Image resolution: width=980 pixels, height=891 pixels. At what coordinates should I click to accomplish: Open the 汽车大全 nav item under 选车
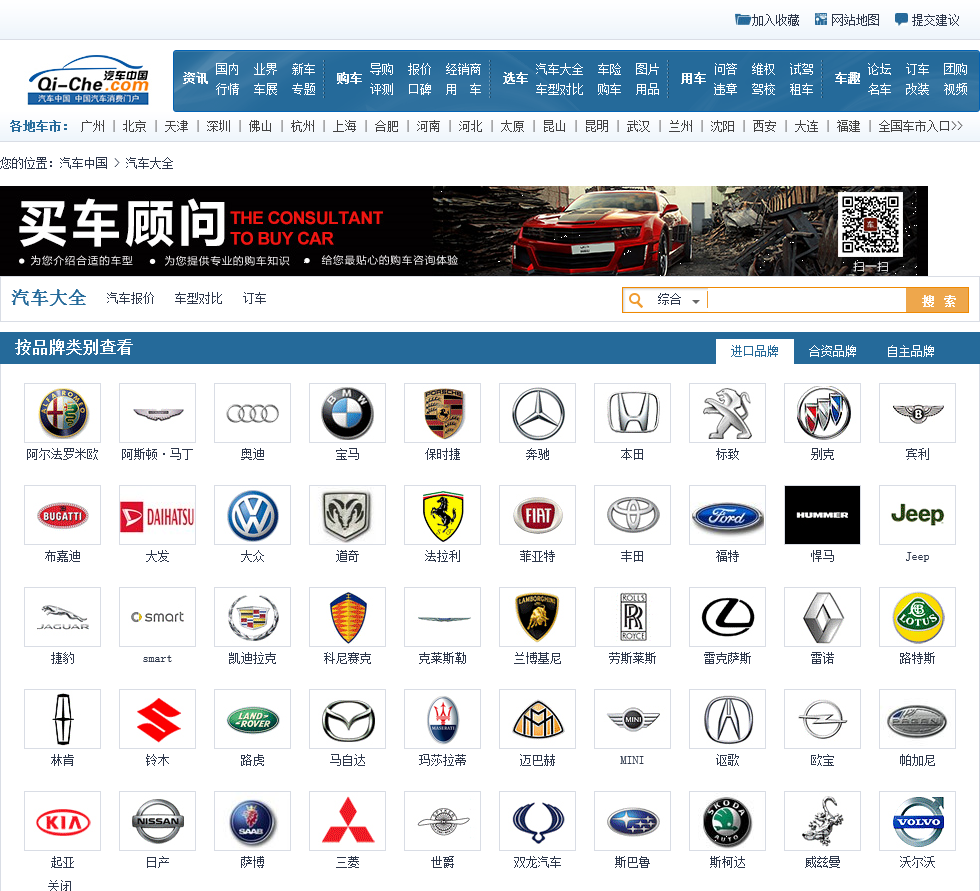[x=559, y=69]
